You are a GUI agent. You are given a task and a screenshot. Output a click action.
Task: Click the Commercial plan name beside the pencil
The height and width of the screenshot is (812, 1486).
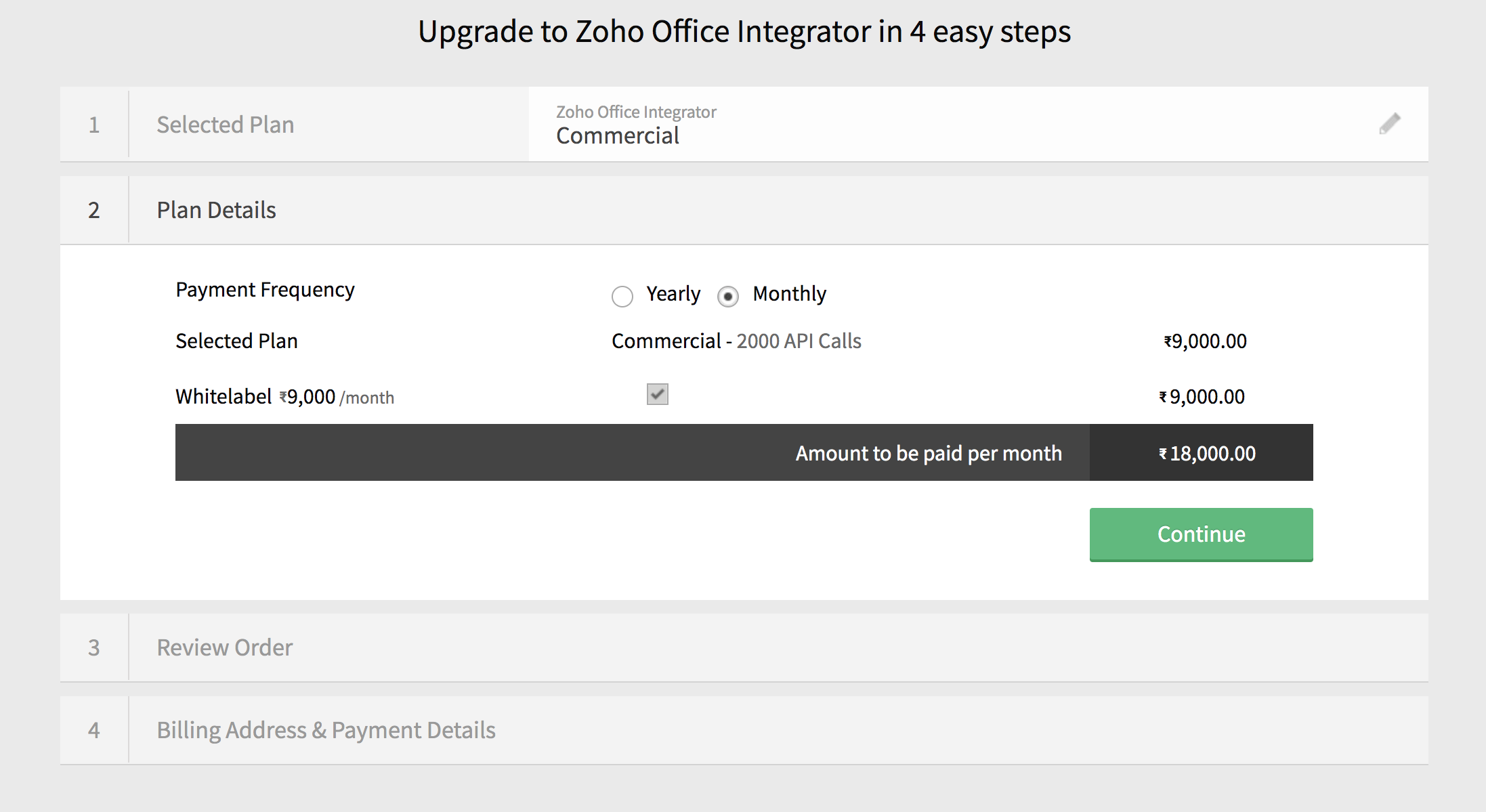coord(617,136)
